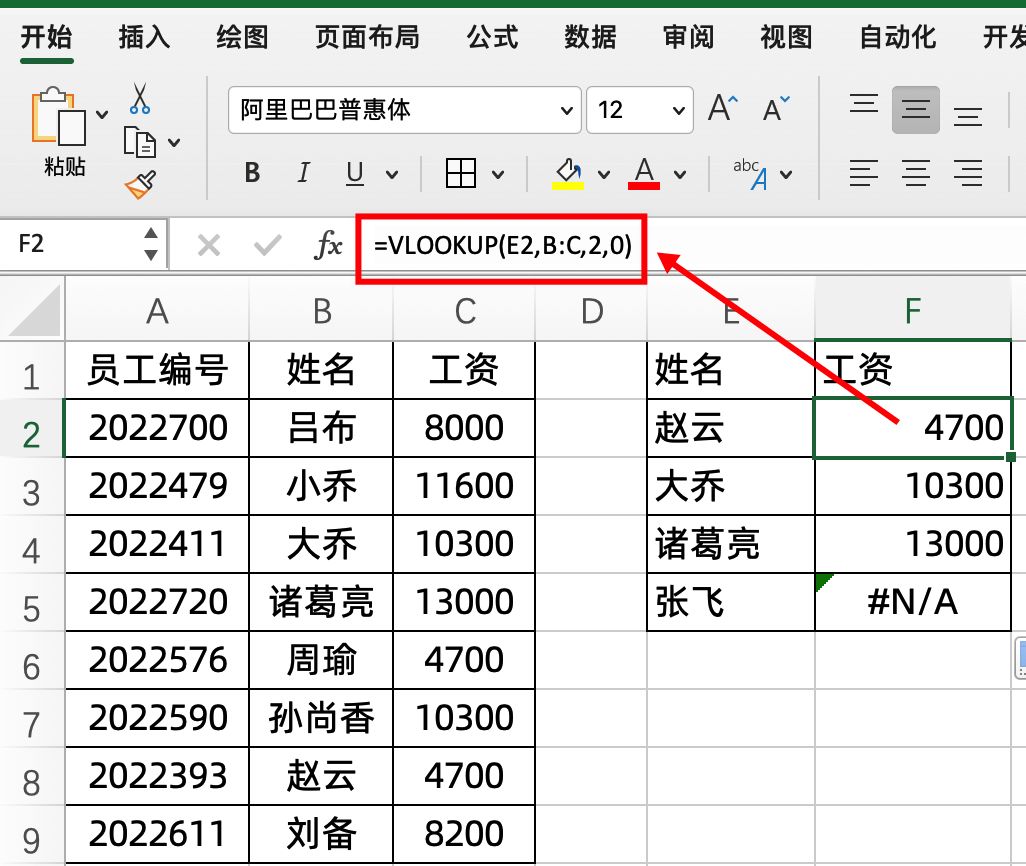
Task: Select cell with name 吕布
Action: [321, 428]
